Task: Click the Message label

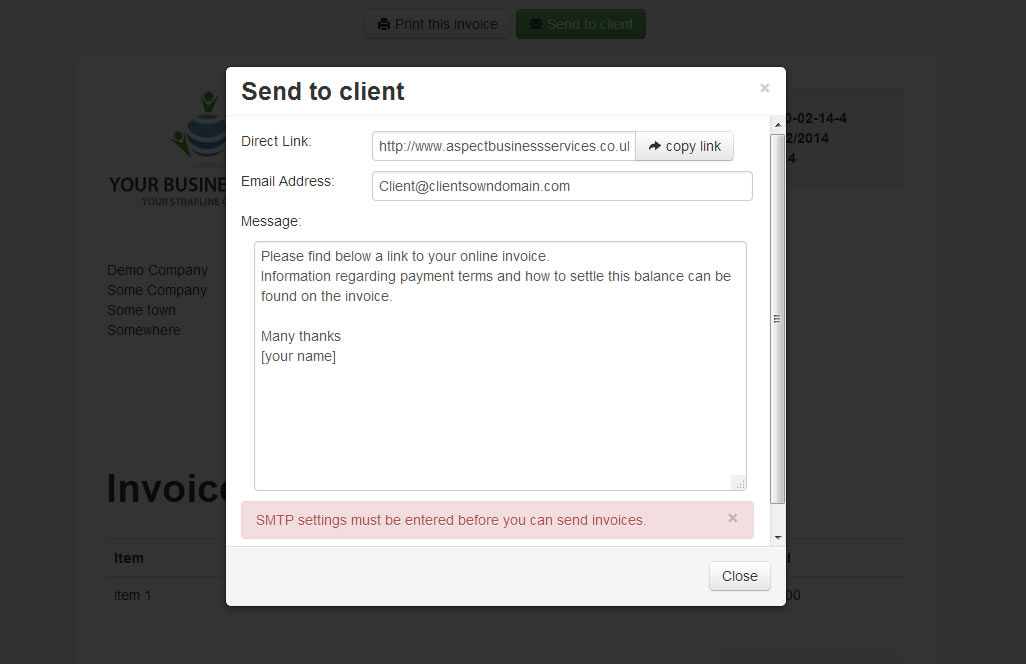Action: 271,221
